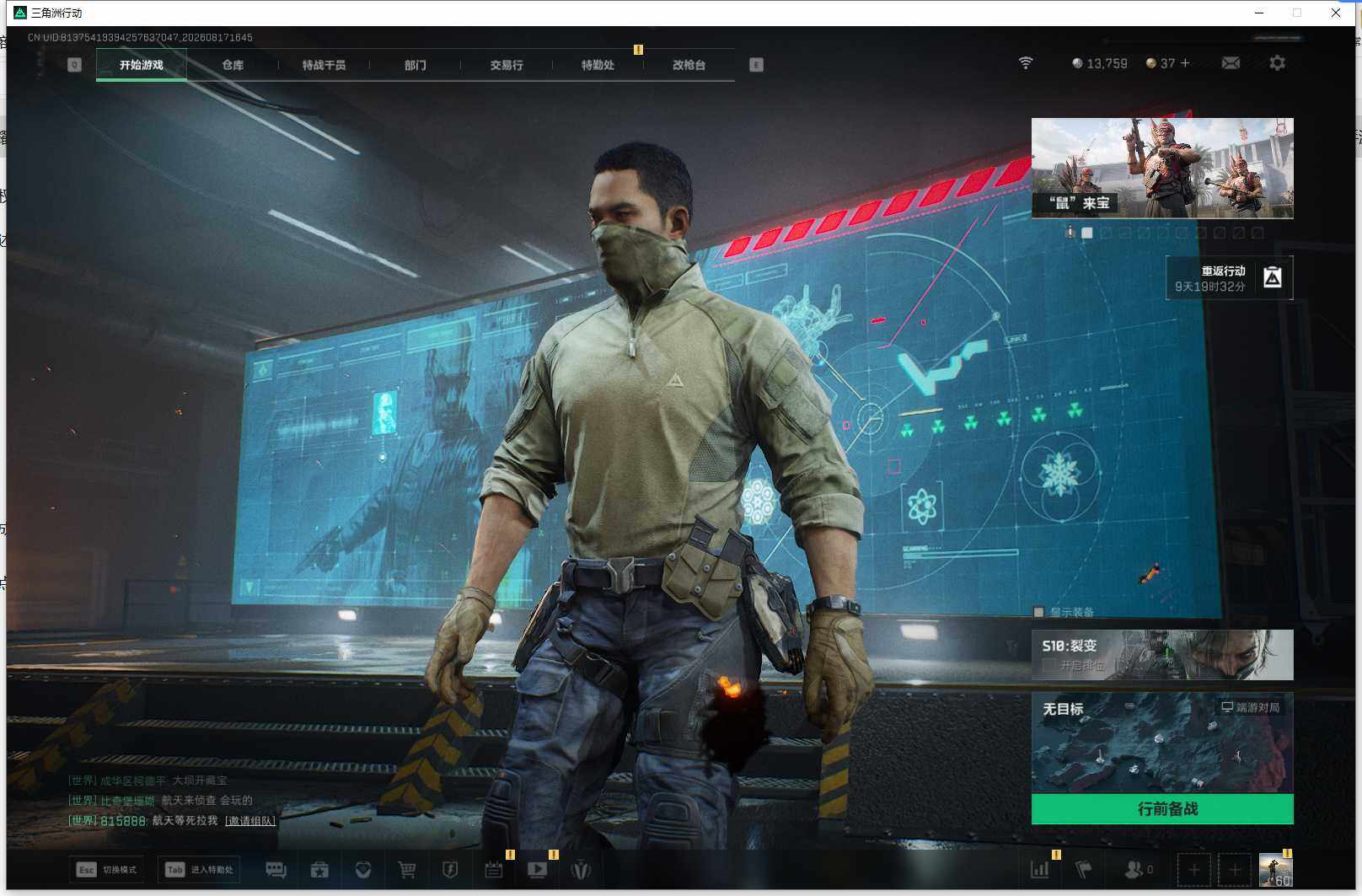
Task: Open the chat bubble icon in bottom bar
Action: [276, 870]
